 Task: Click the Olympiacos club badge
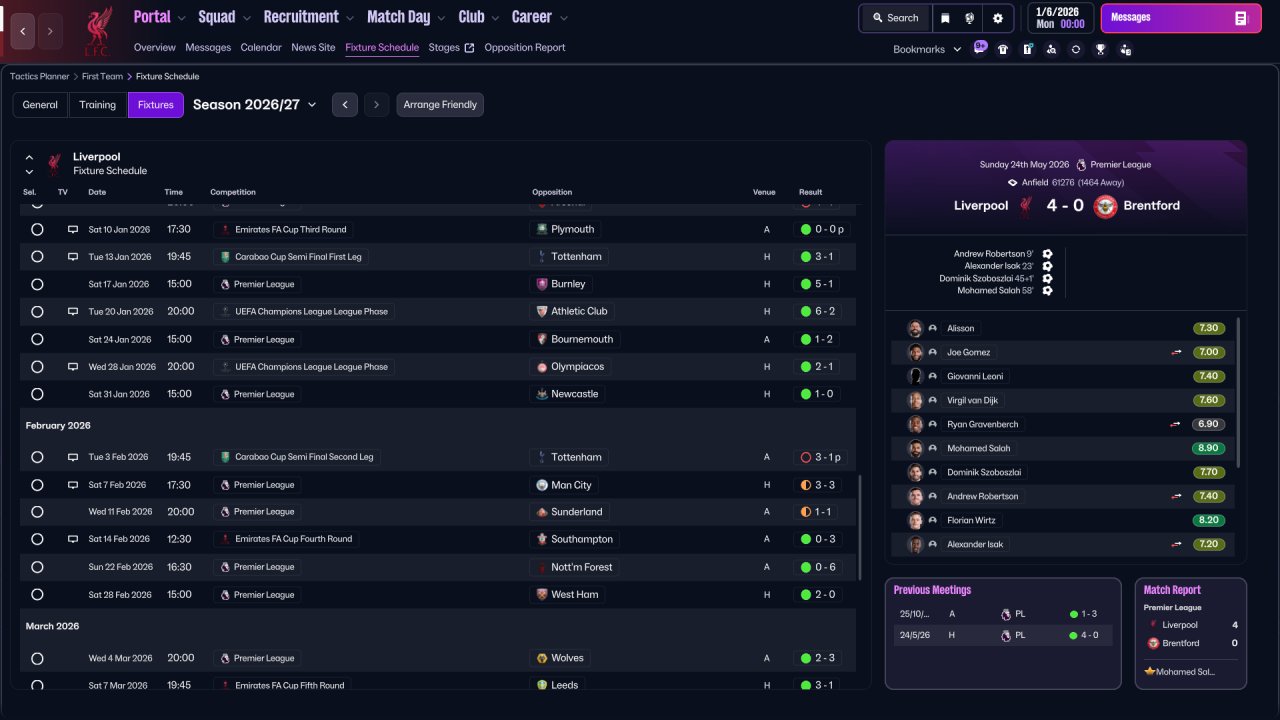[x=542, y=367]
